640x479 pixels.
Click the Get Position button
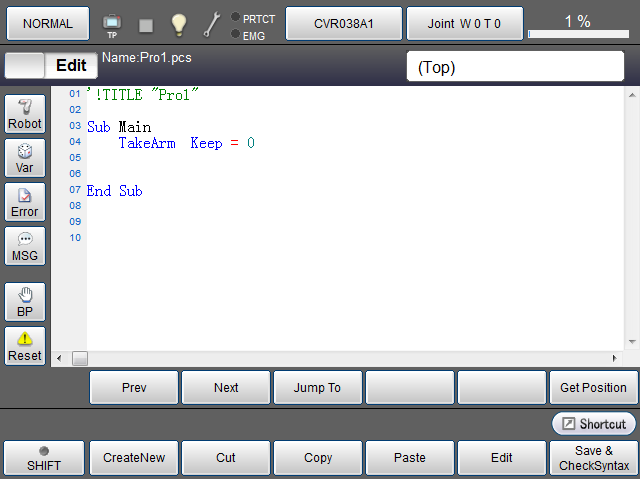(x=593, y=387)
